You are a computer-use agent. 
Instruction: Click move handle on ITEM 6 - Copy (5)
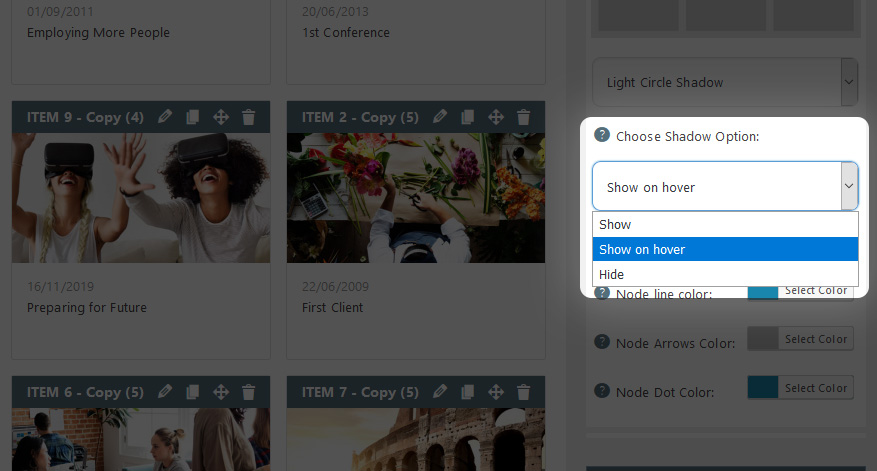221,392
